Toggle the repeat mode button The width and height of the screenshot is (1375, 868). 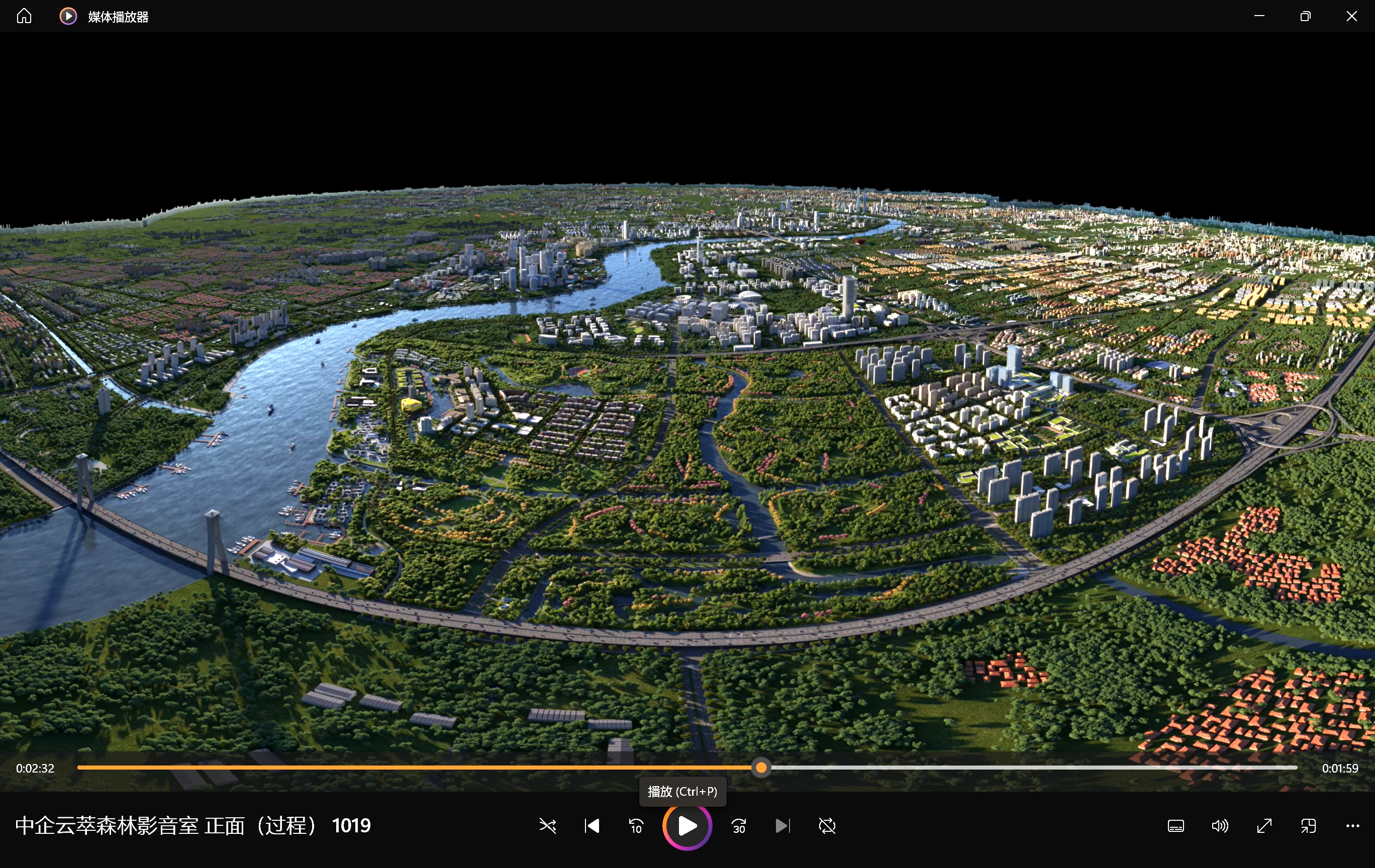click(827, 825)
